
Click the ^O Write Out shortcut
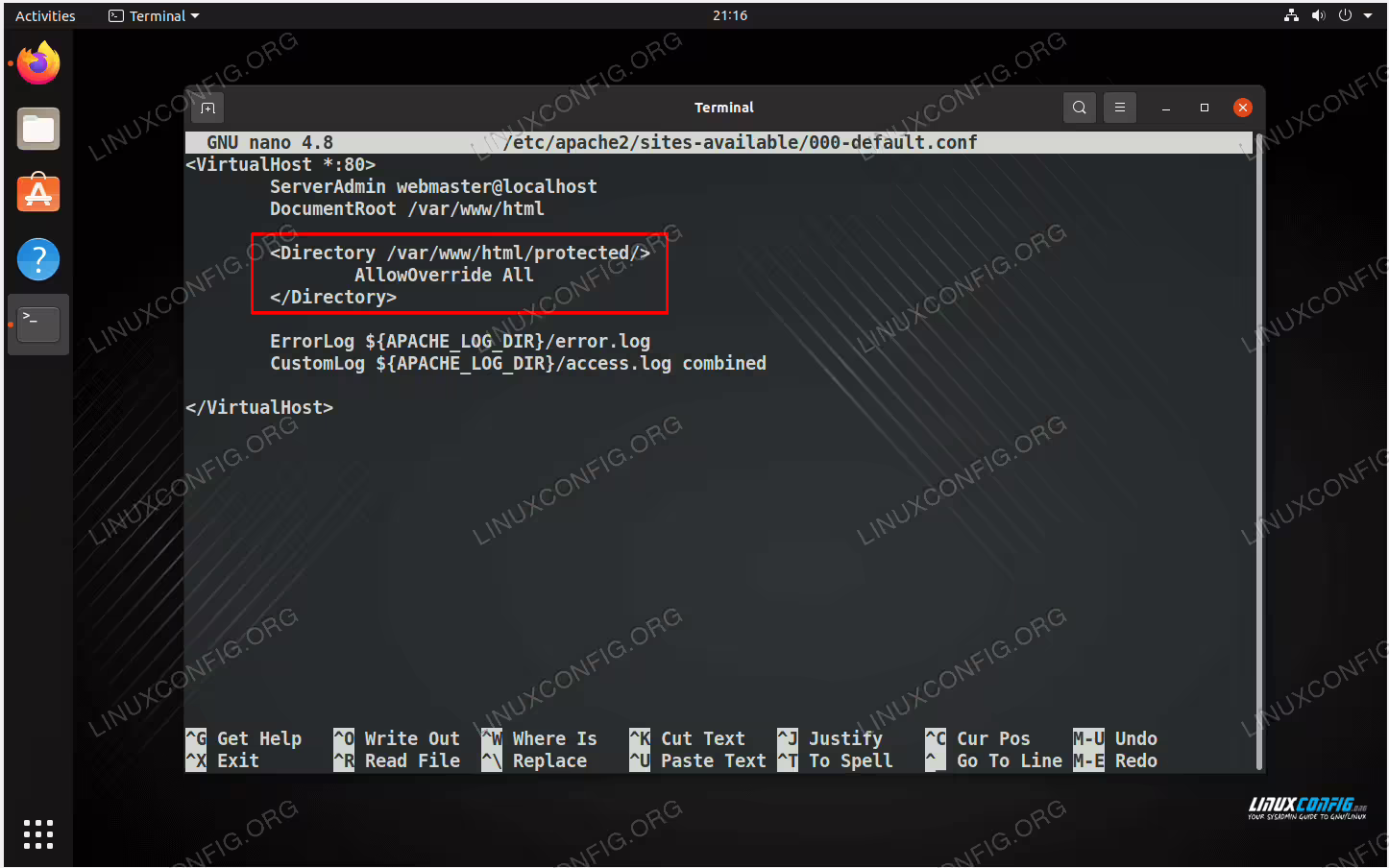pyautogui.click(x=397, y=738)
